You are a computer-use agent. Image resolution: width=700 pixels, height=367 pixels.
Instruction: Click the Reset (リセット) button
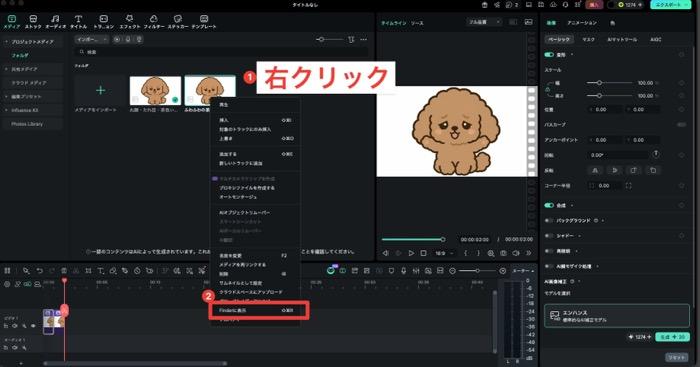tap(676, 358)
